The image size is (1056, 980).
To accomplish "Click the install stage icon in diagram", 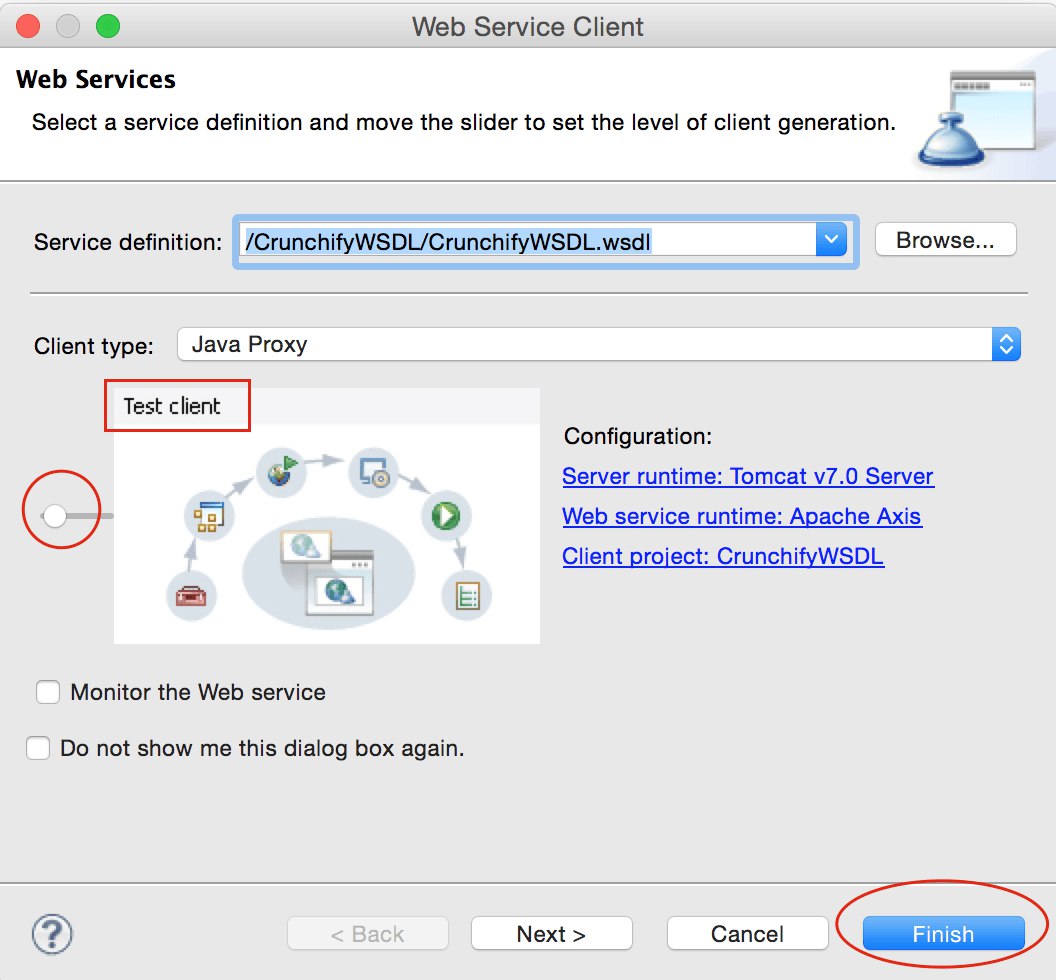I will pyautogui.click(x=374, y=472).
